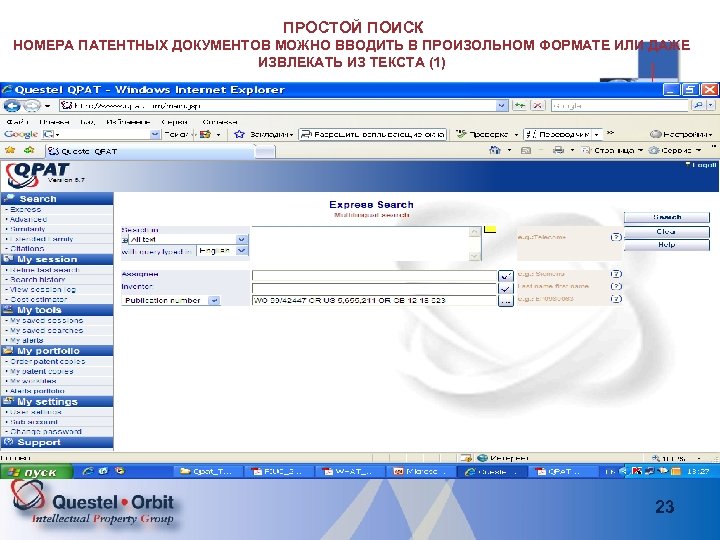Click the Search button on the right
The width and height of the screenshot is (720, 540).
coord(666,217)
